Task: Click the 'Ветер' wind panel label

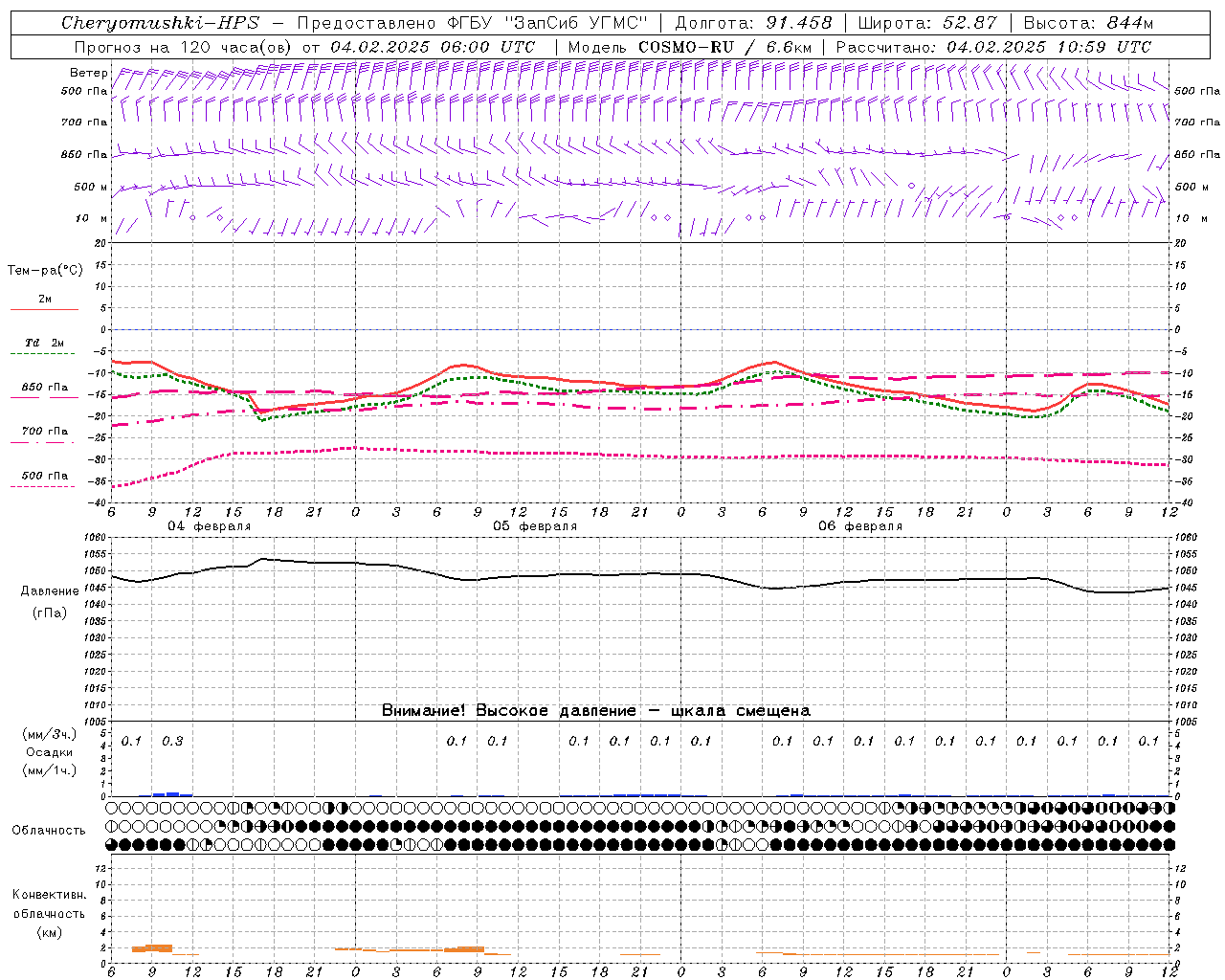Action: (88, 73)
